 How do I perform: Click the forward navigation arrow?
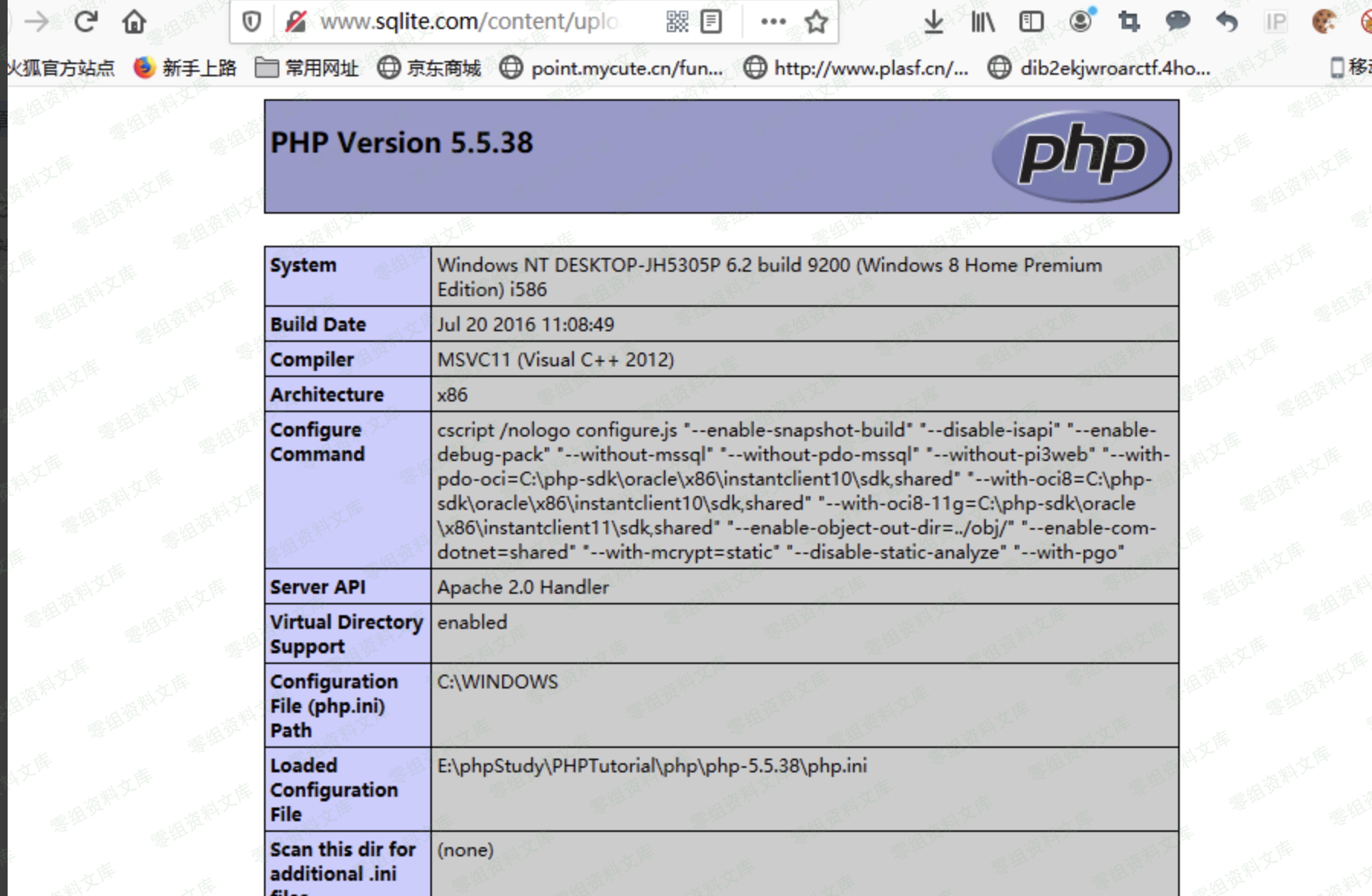[36, 21]
